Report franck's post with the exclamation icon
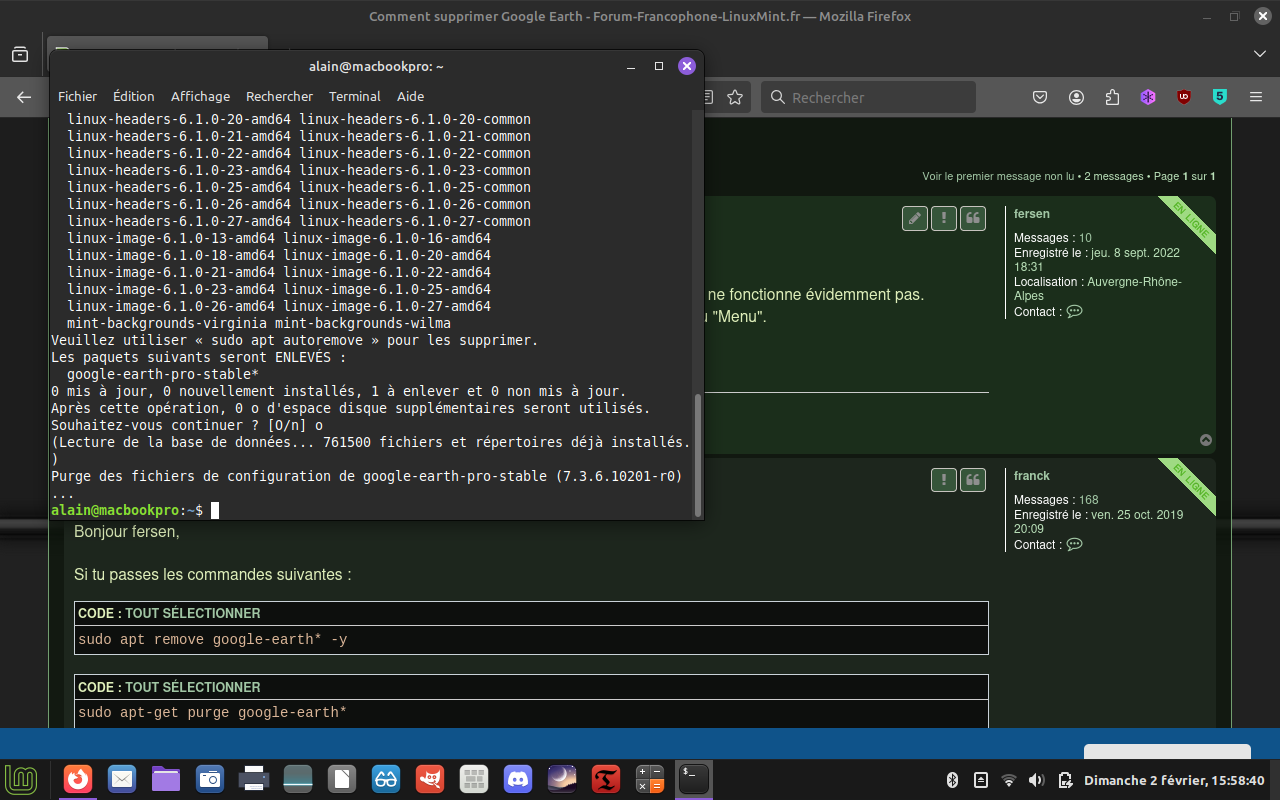The image size is (1280, 800). (944, 480)
